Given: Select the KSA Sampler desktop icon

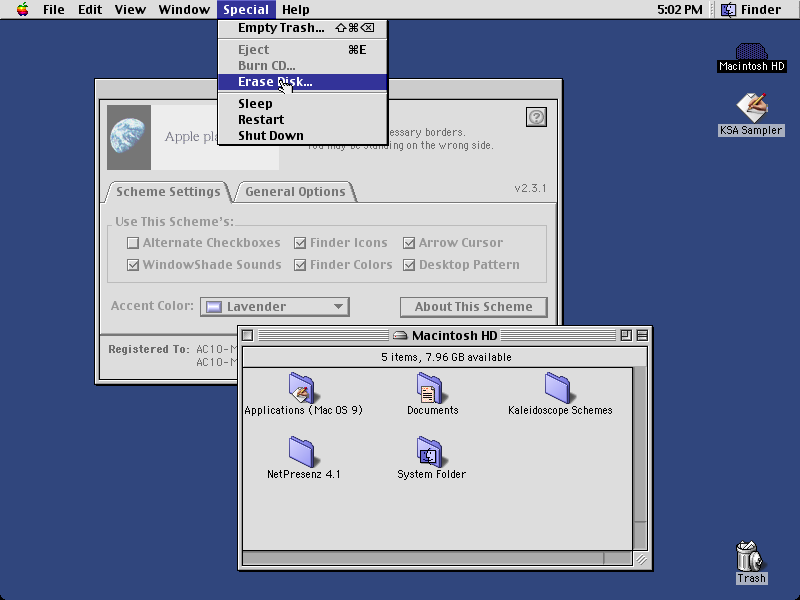Looking at the screenshot, I should (752, 107).
